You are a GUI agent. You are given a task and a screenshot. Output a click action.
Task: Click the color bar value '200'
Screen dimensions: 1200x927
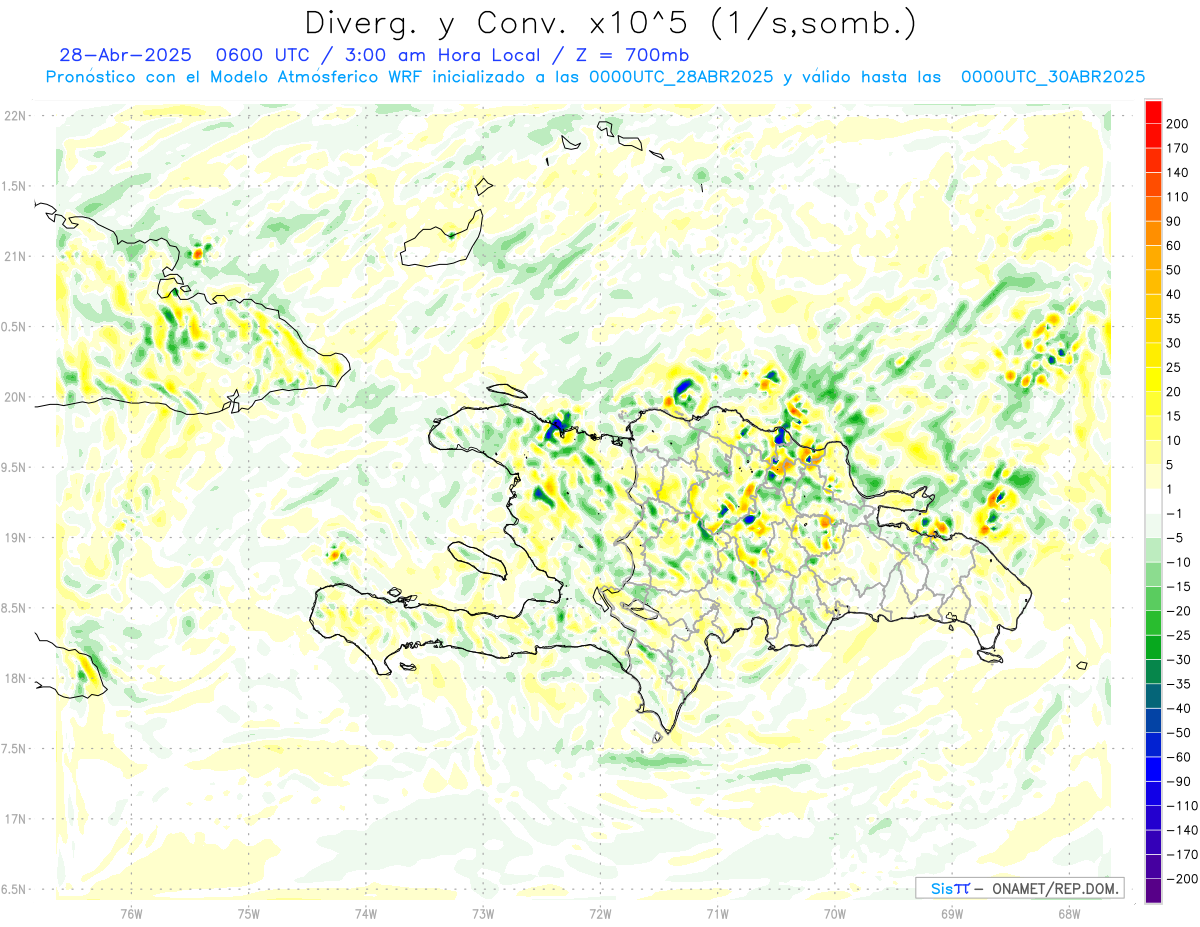coord(1177,124)
